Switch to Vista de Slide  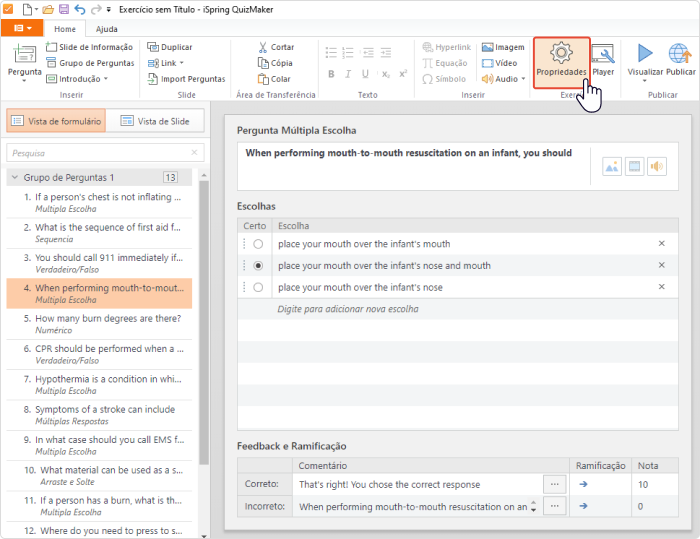point(155,121)
